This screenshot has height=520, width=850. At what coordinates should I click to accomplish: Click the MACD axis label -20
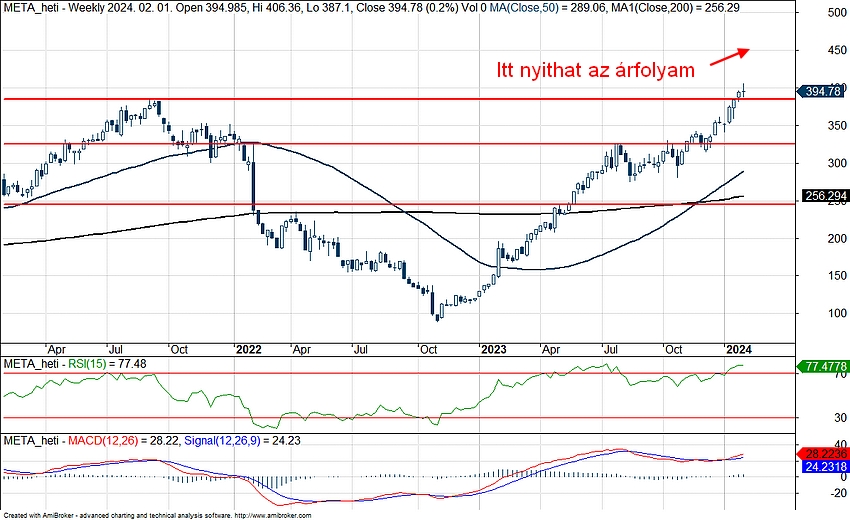pos(839,493)
